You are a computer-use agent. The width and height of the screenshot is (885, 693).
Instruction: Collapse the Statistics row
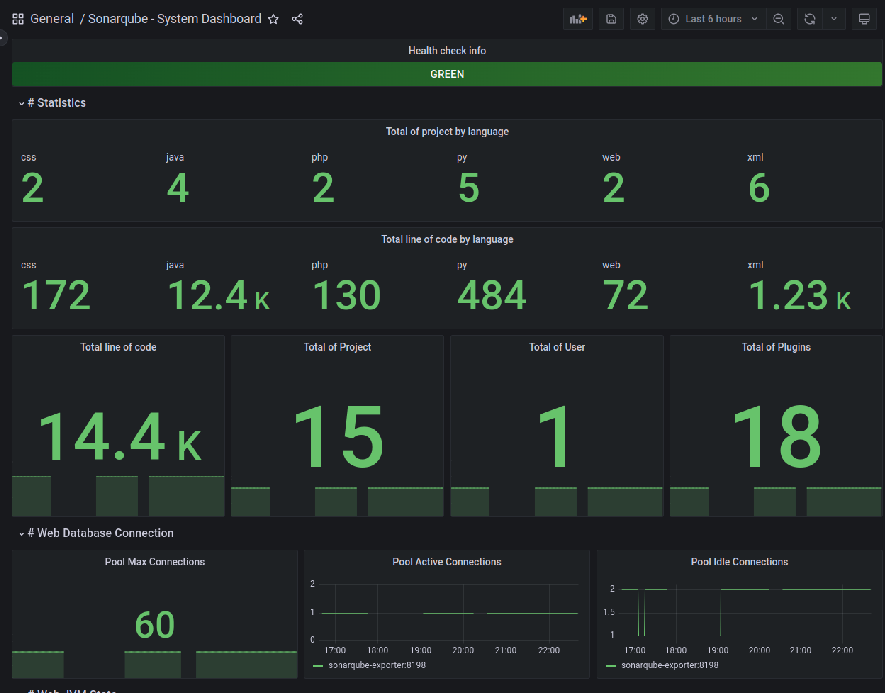click(x=56, y=103)
